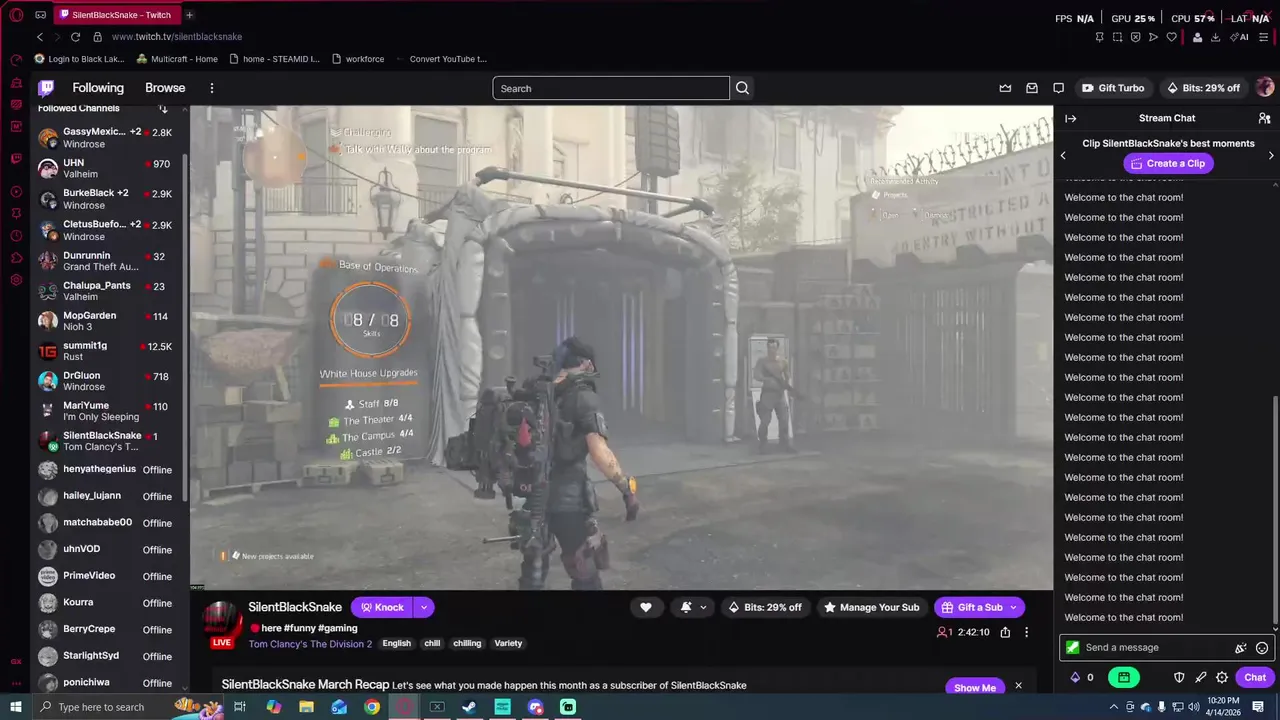Open the workforce bookmark
1280x720 pixels.
[357, 59]
